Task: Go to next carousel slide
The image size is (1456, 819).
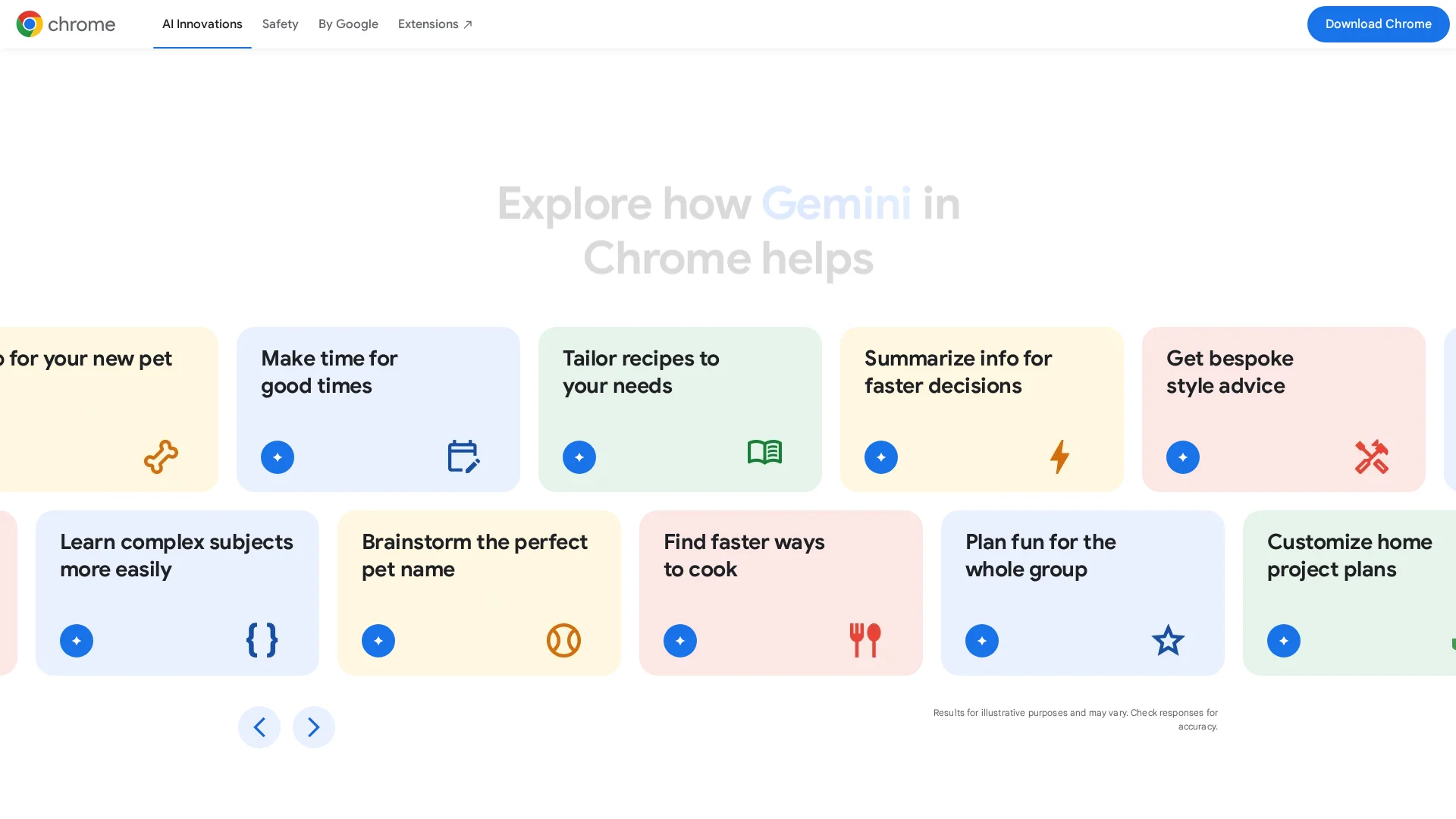Action: pos(313,726)
